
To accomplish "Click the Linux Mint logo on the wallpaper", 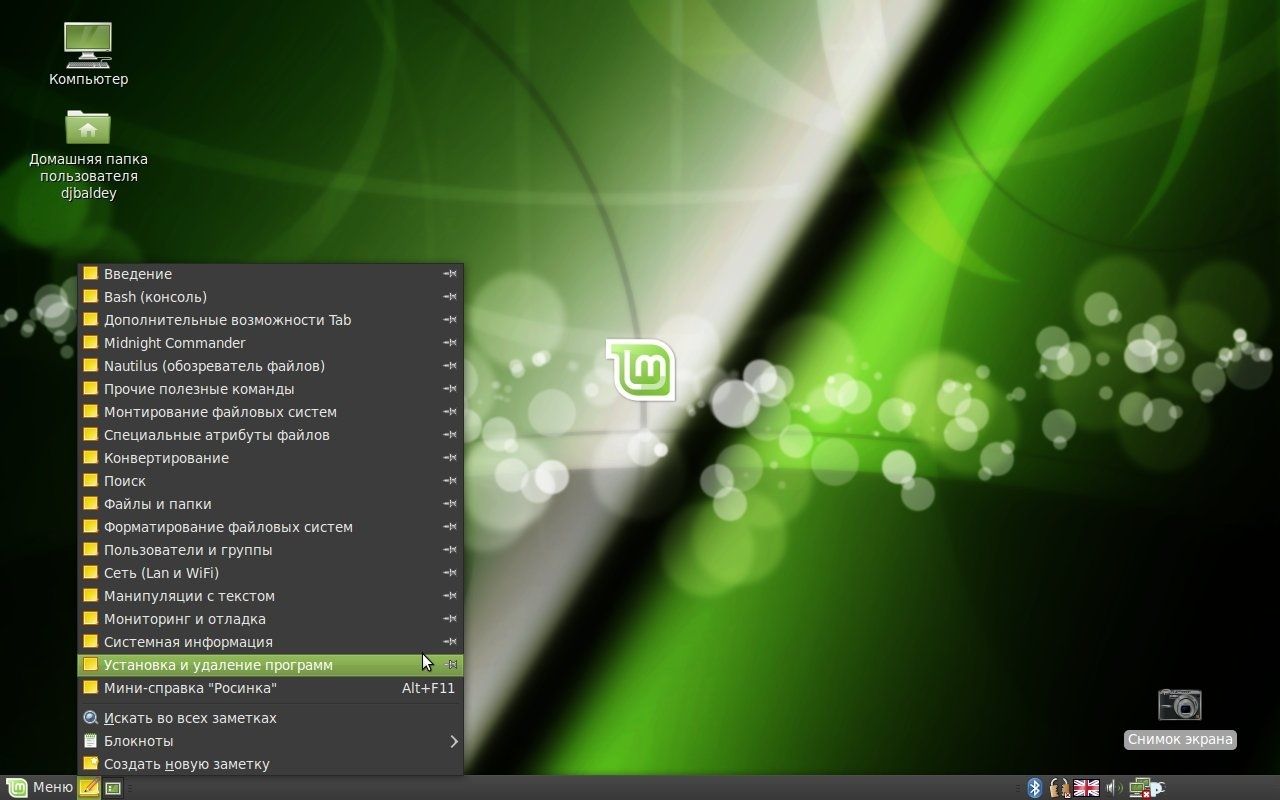I will point(640,370).
